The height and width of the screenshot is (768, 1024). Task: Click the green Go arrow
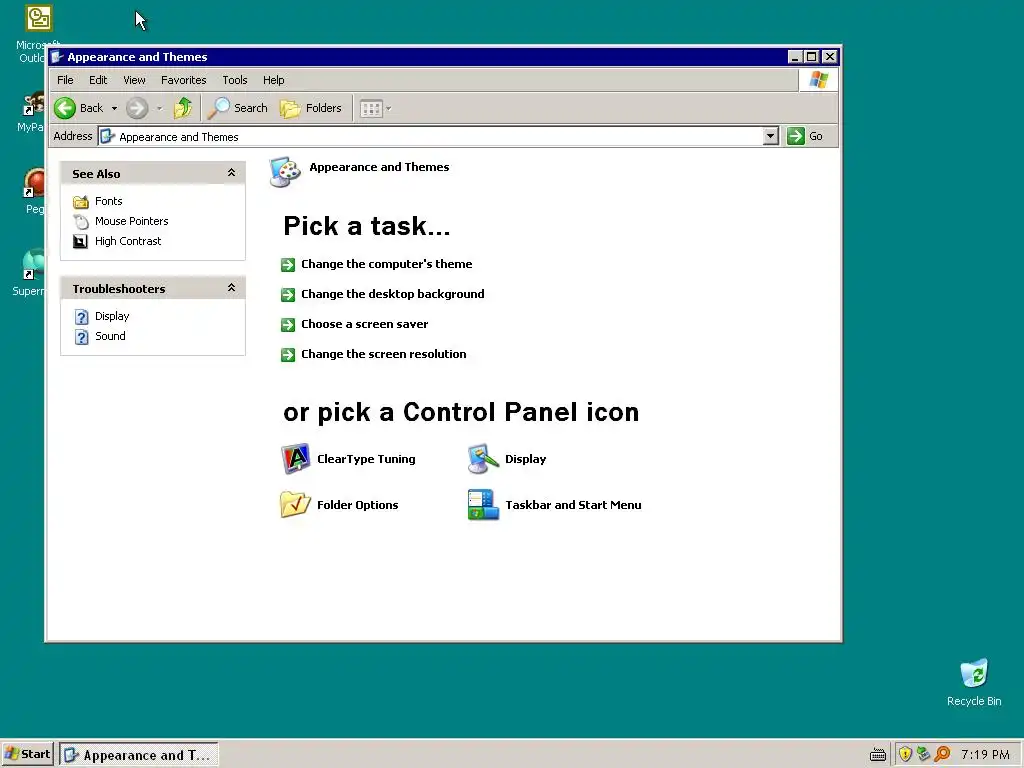(795, 136)
